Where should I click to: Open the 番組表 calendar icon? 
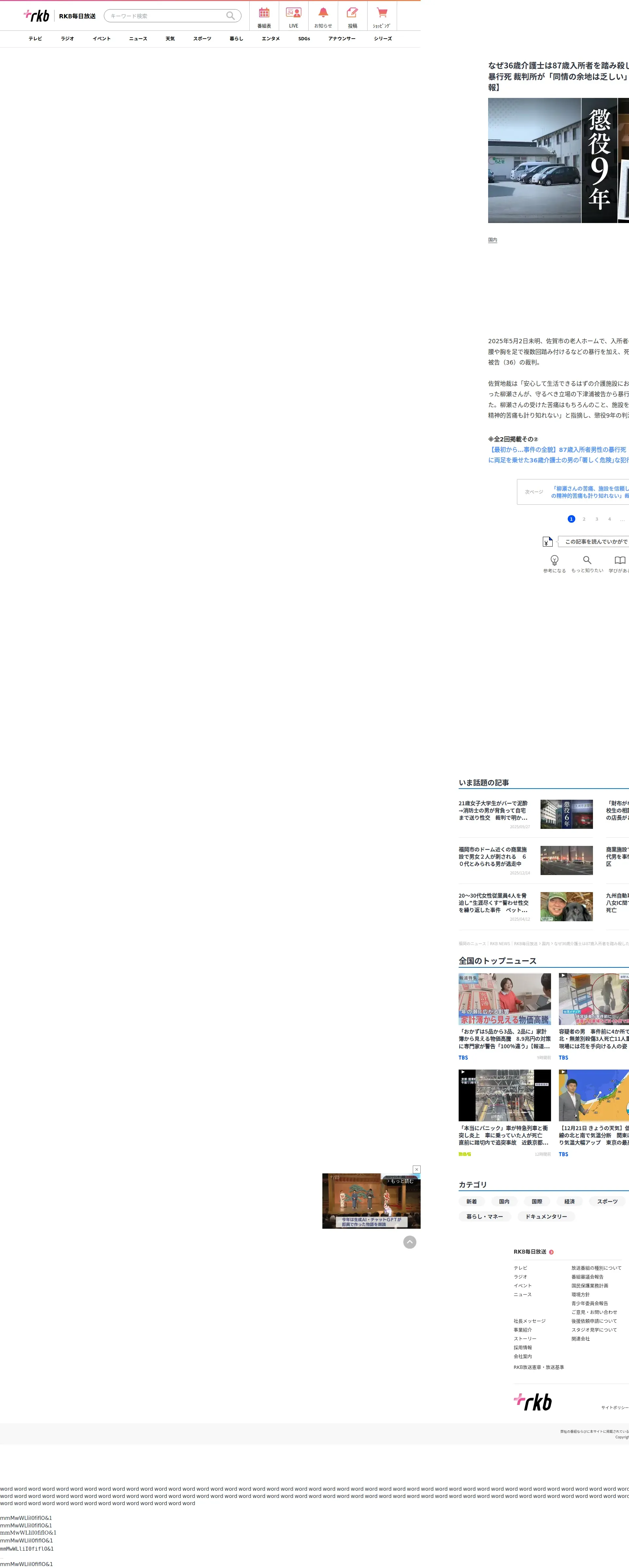tap(264, 16)
